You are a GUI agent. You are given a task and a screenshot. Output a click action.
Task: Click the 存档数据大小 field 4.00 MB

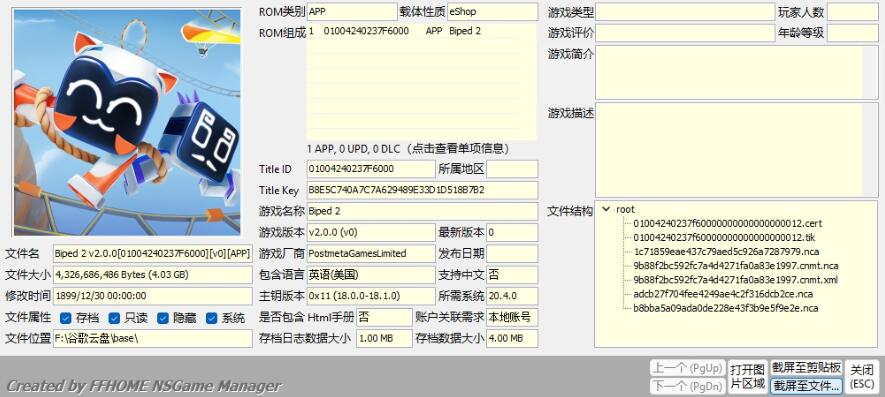(512, 338)
